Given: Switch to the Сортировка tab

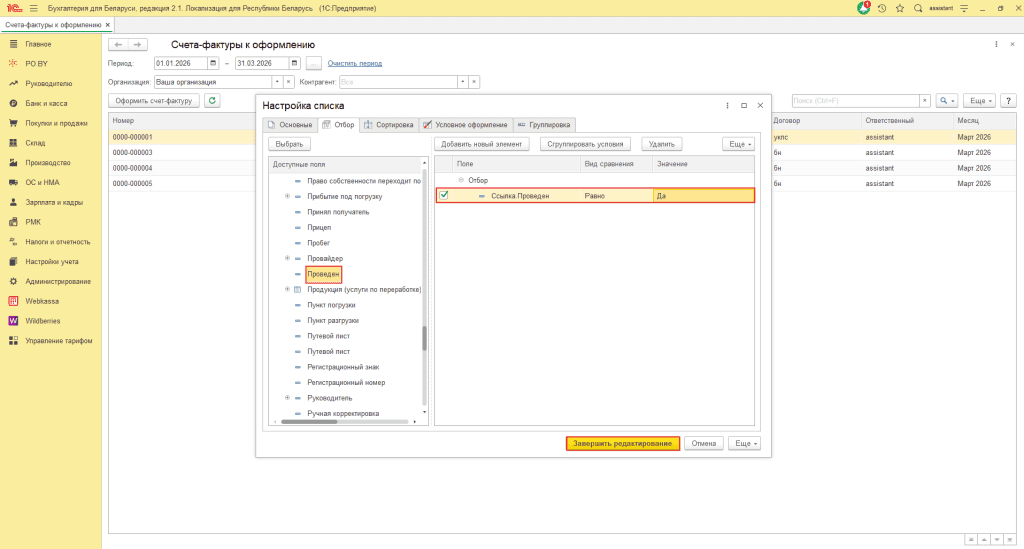Looking at the screenshot, I should coord(390,125).
